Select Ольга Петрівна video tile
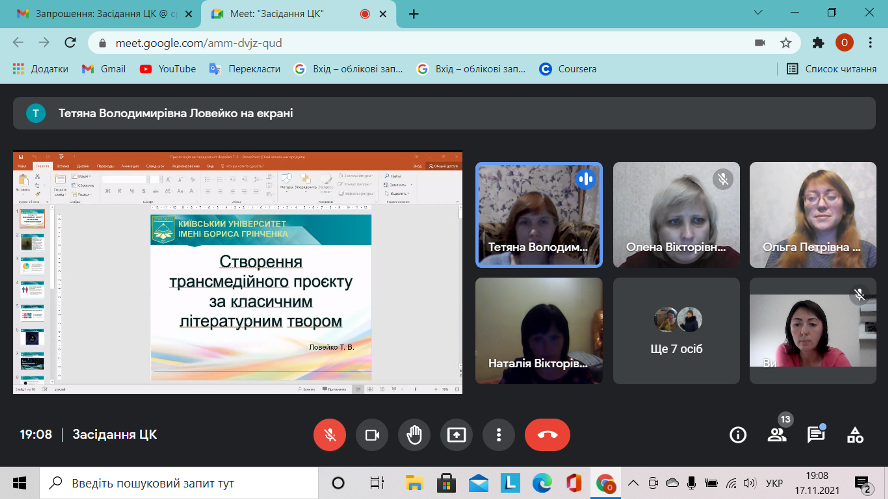The height and width of the screenshot is (499, 888). [813, 215]
